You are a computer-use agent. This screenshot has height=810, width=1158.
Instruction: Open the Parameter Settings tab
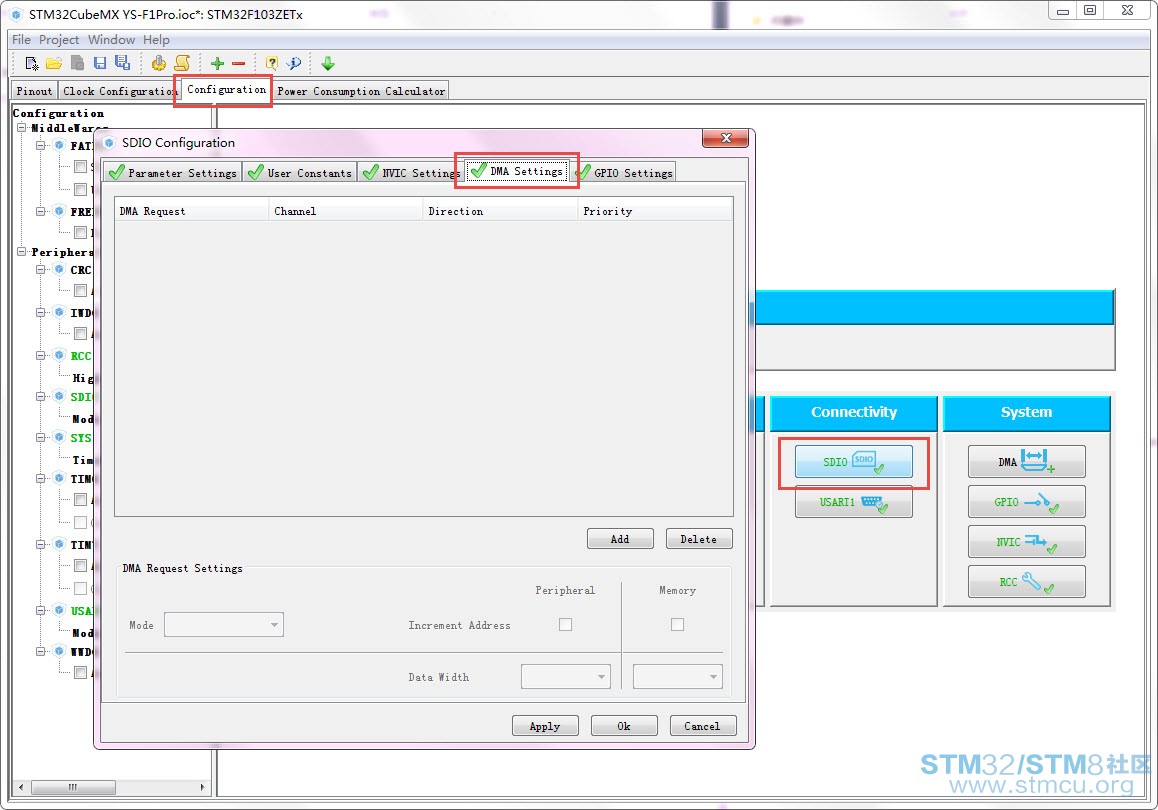click(x=172, y=173)
